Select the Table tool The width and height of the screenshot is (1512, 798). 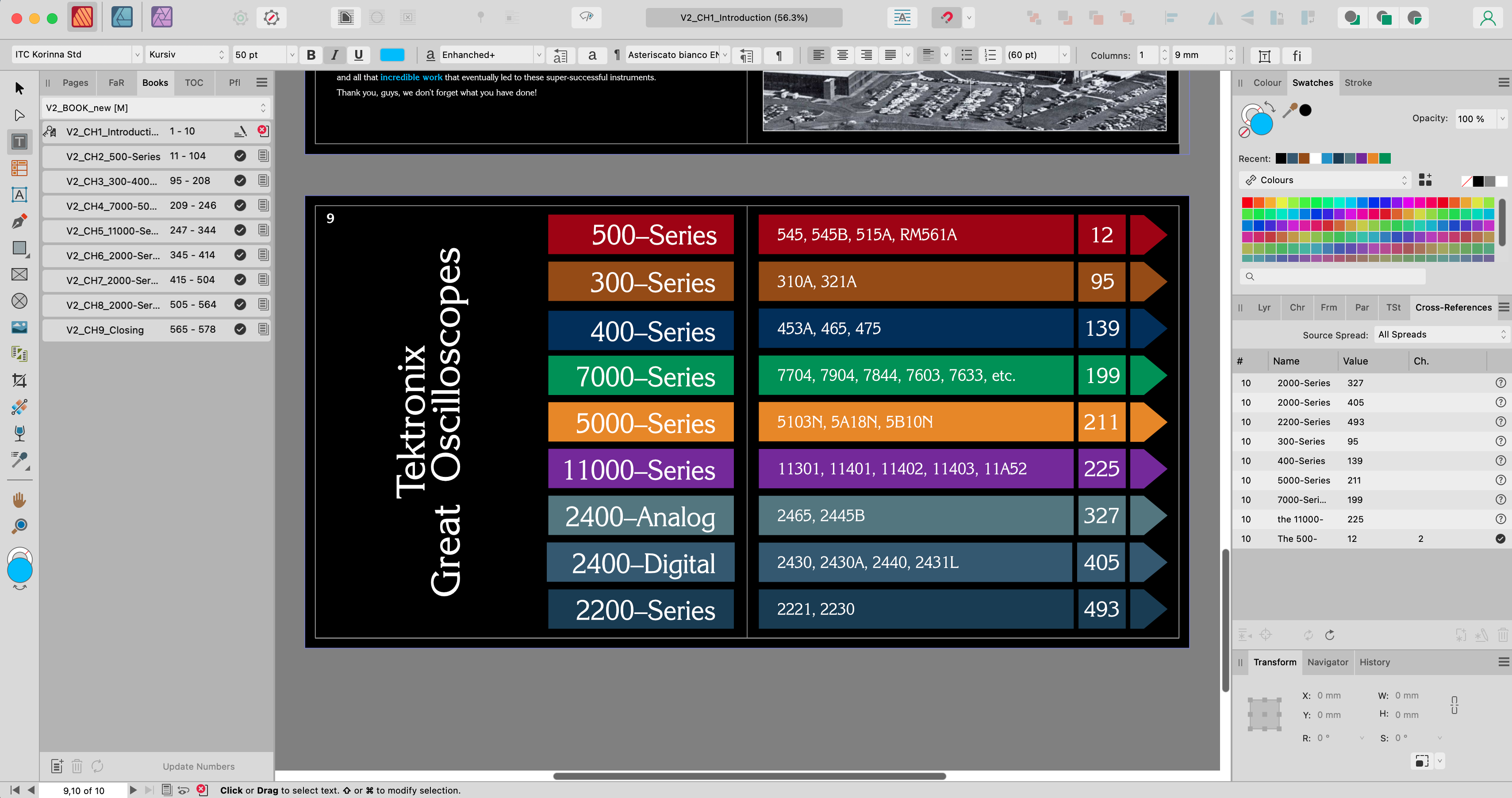tap(19, 169)
